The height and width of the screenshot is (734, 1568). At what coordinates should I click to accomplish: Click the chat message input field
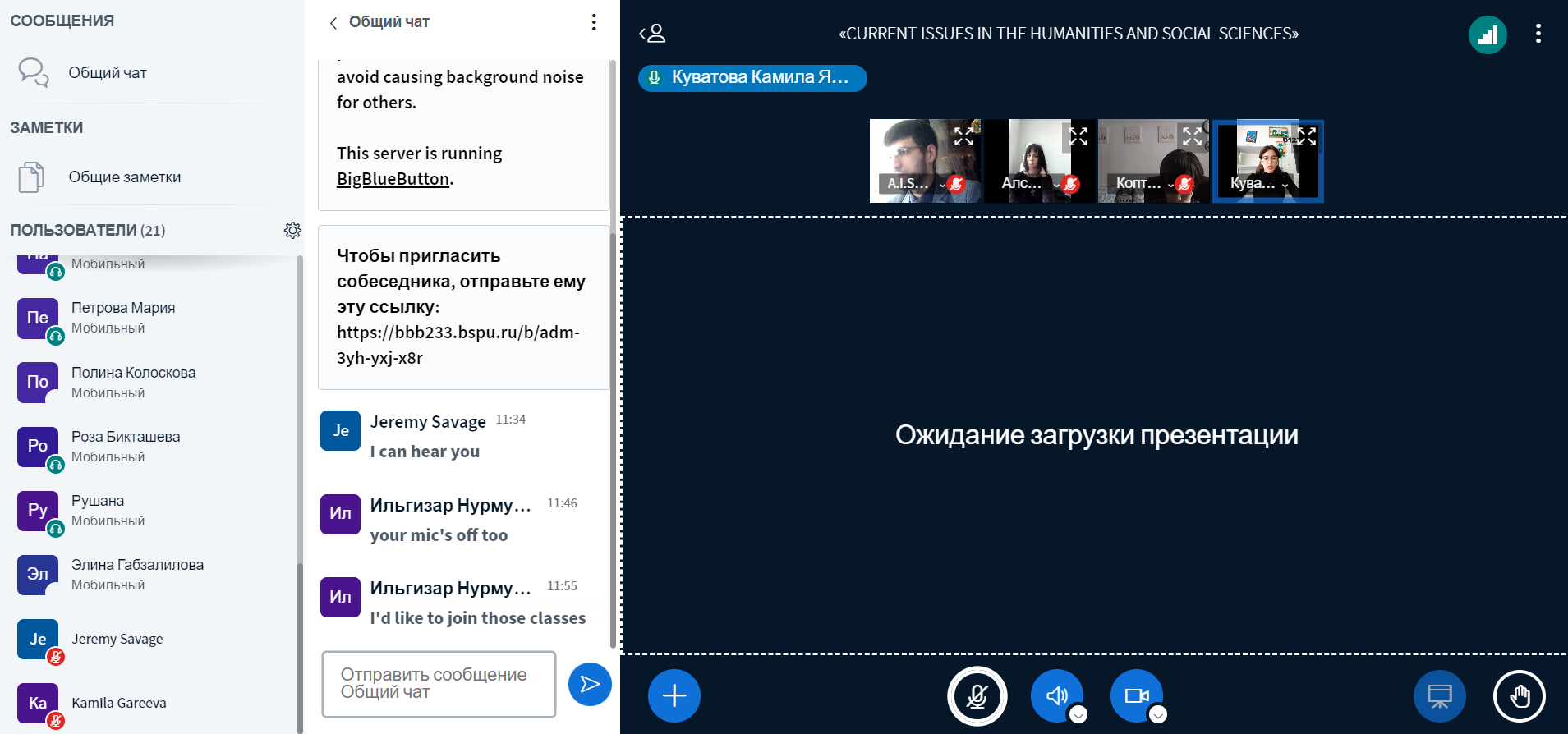tap(439, 684)
